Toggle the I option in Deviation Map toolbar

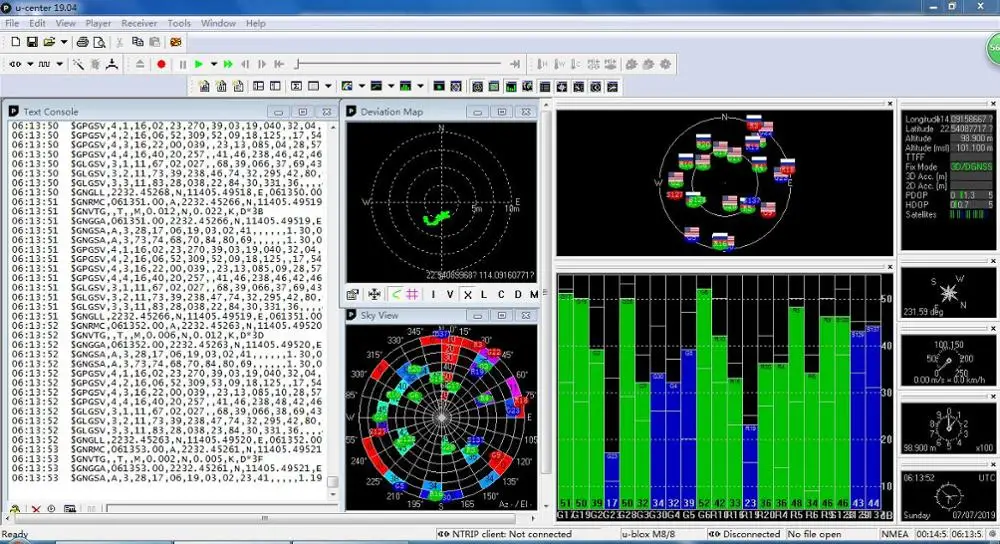click(433, 294)
